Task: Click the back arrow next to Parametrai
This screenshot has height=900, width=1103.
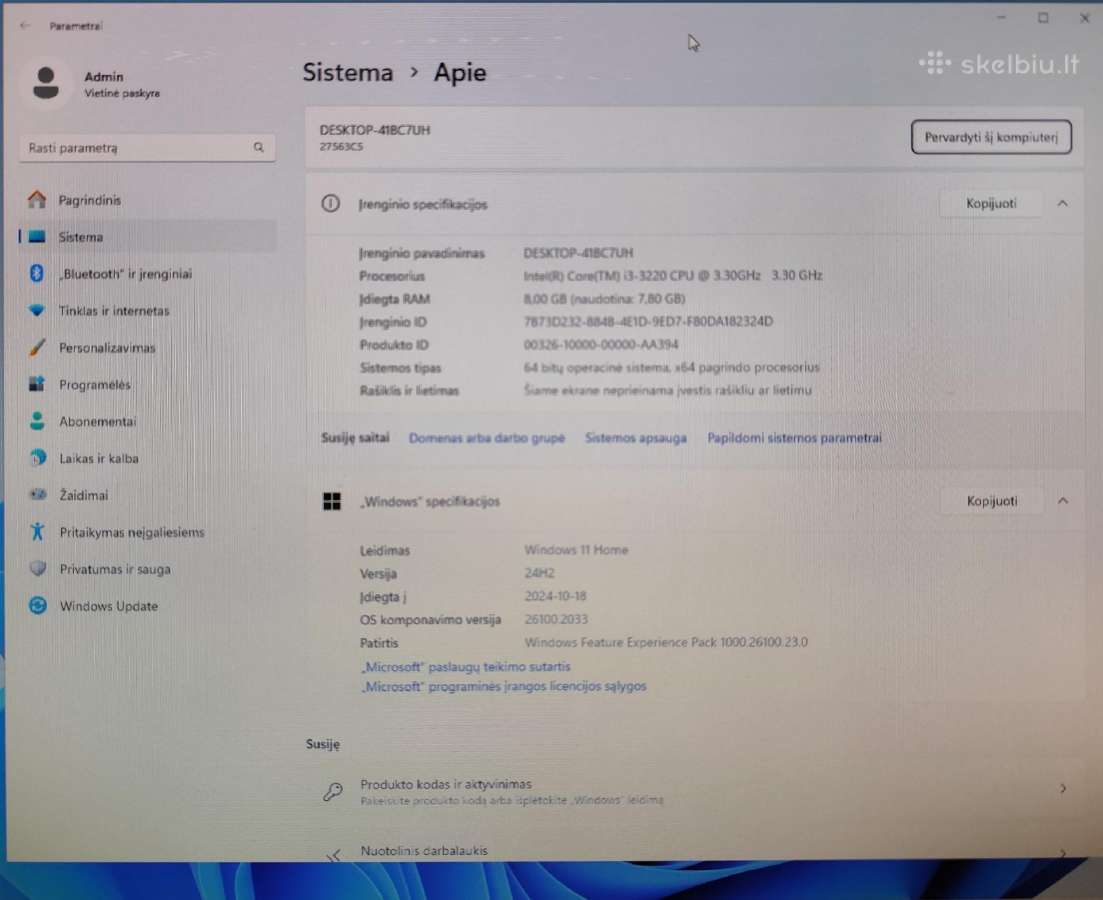Action: tap(25, 26)
